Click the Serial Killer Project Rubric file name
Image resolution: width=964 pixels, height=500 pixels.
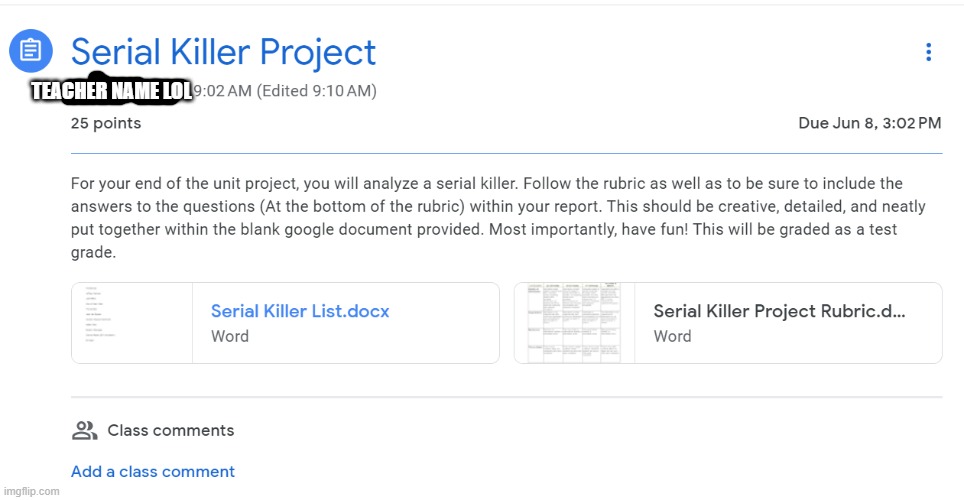tap(779, 311)
